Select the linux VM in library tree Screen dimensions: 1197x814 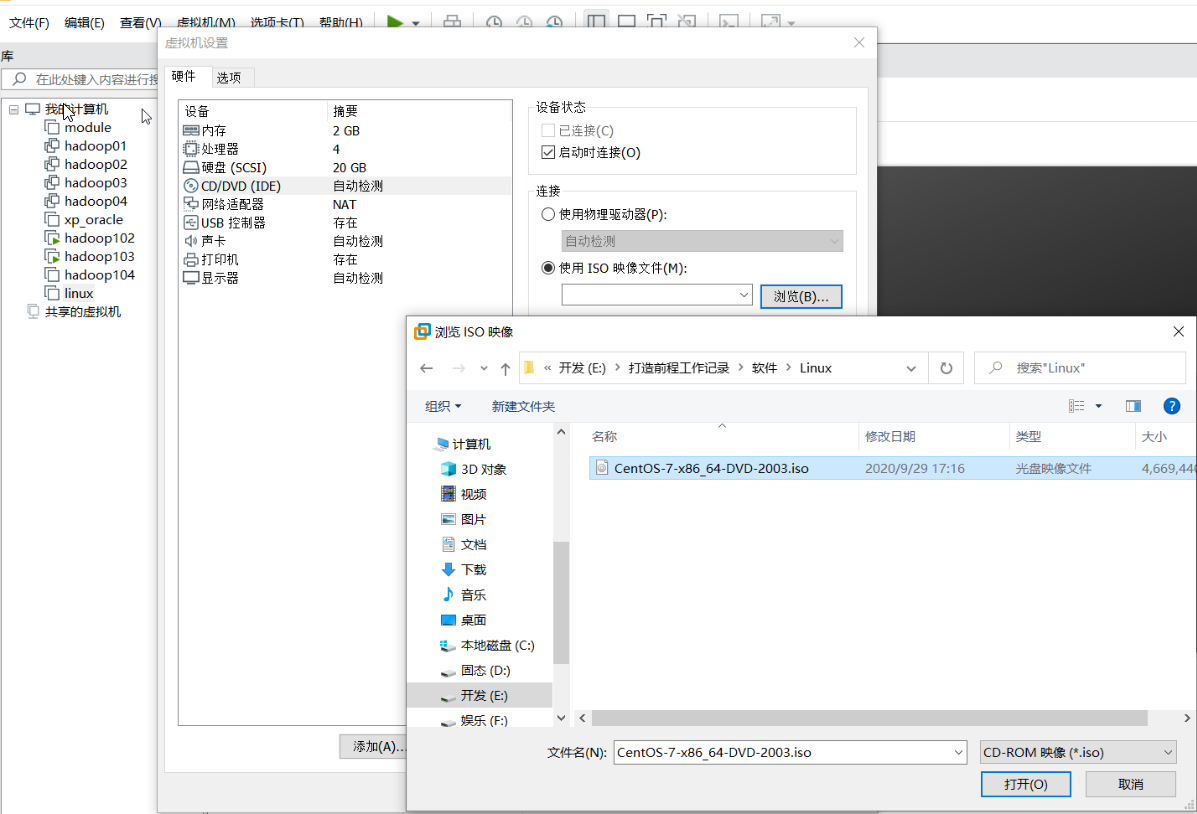pyautogui.click(x=78, y=293)
